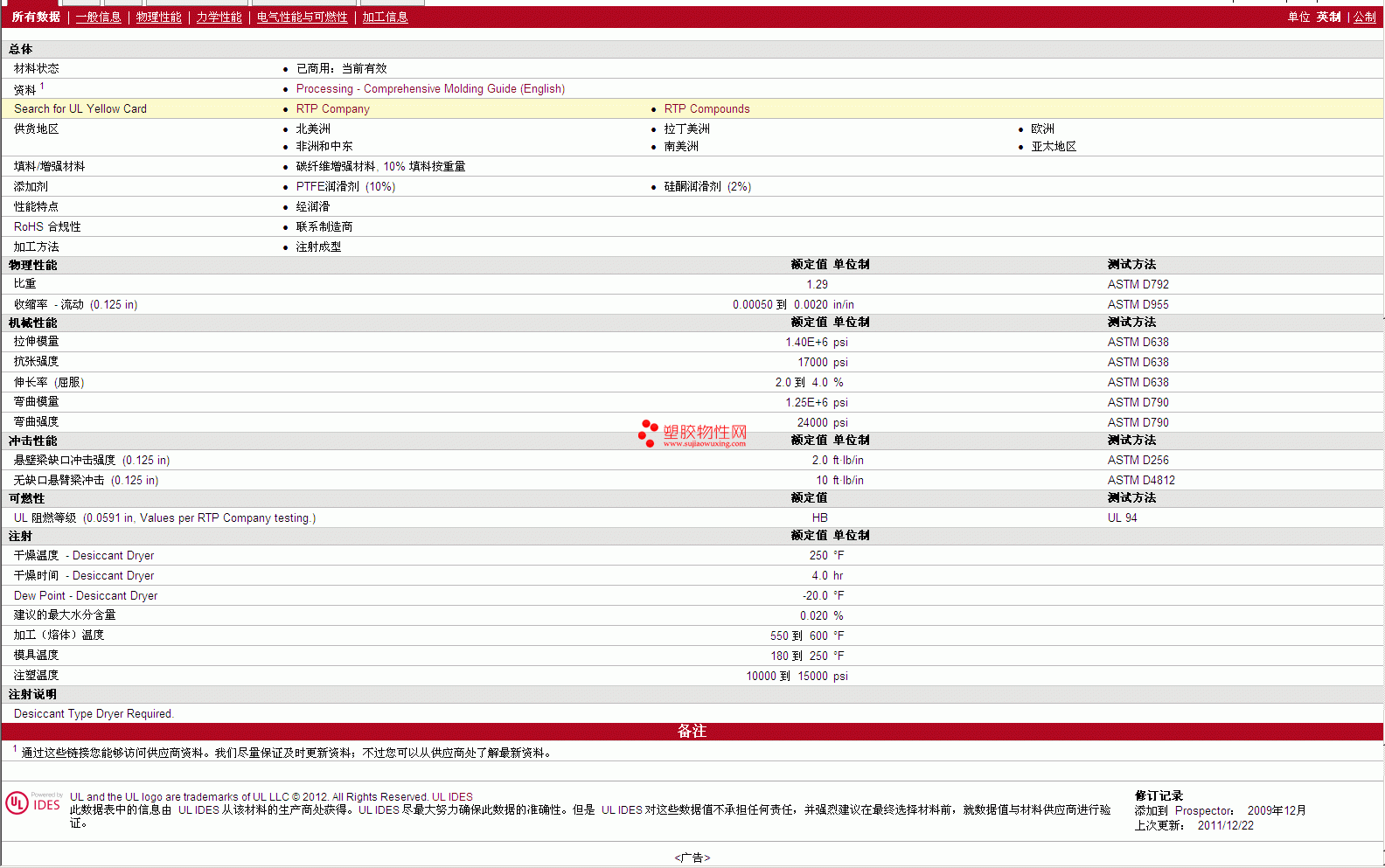
Task: Open the 力学性能 tab
Action: (219, 17)
